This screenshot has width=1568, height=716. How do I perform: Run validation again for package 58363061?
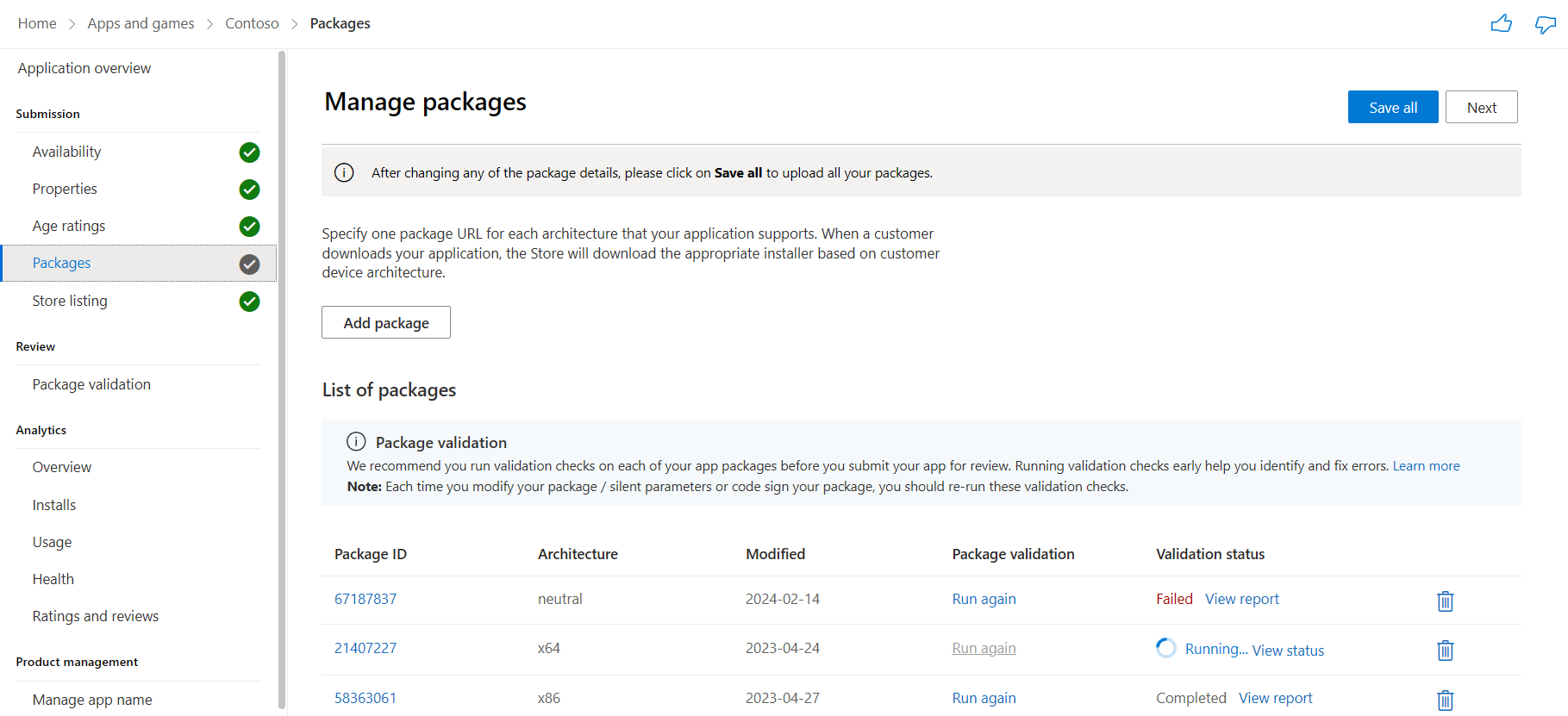coord(984,698)
